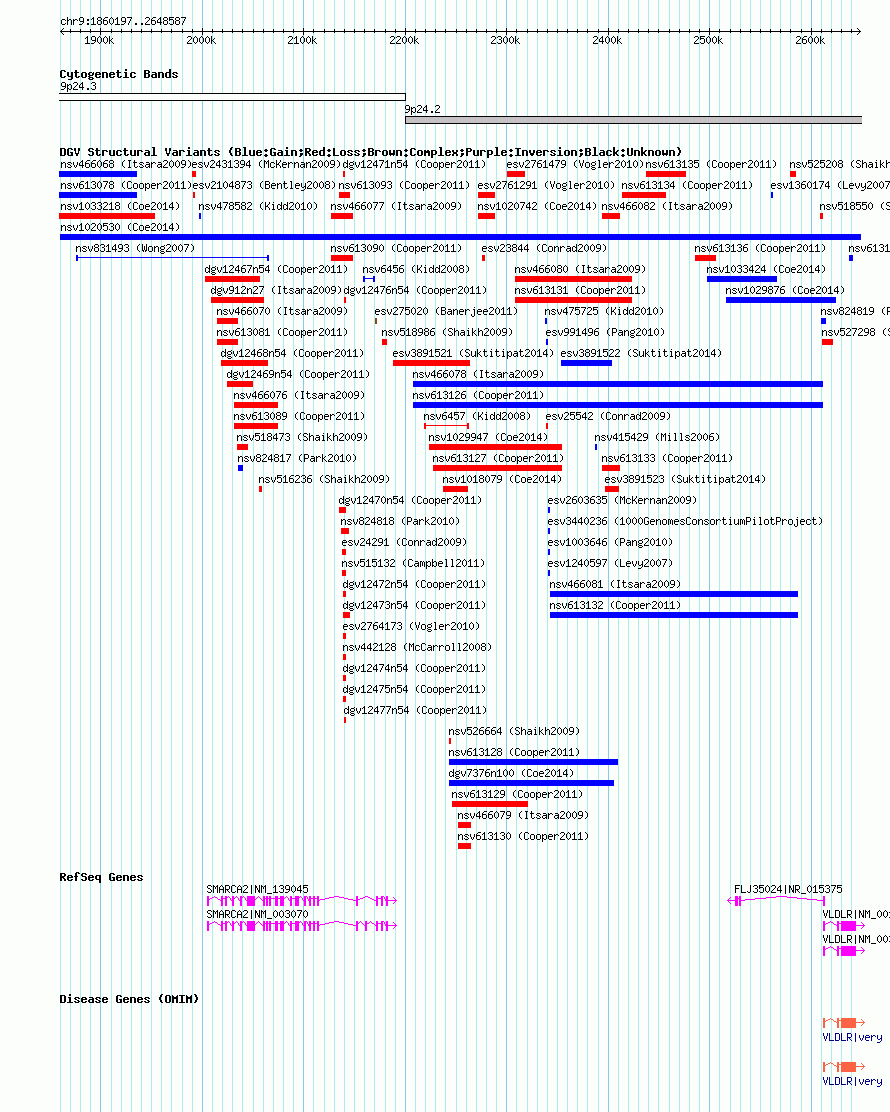Open variant nsv466081 (Itsara2009)
890x1112 pixels.
click(616, 584)
